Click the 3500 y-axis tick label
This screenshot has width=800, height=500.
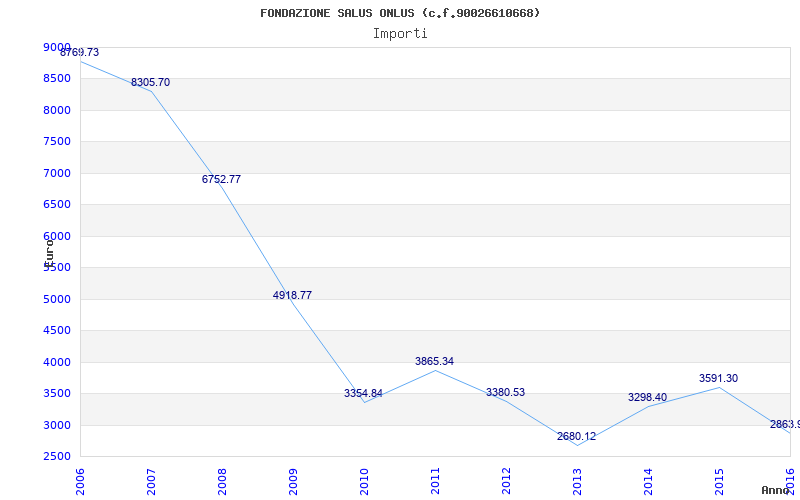57,393
